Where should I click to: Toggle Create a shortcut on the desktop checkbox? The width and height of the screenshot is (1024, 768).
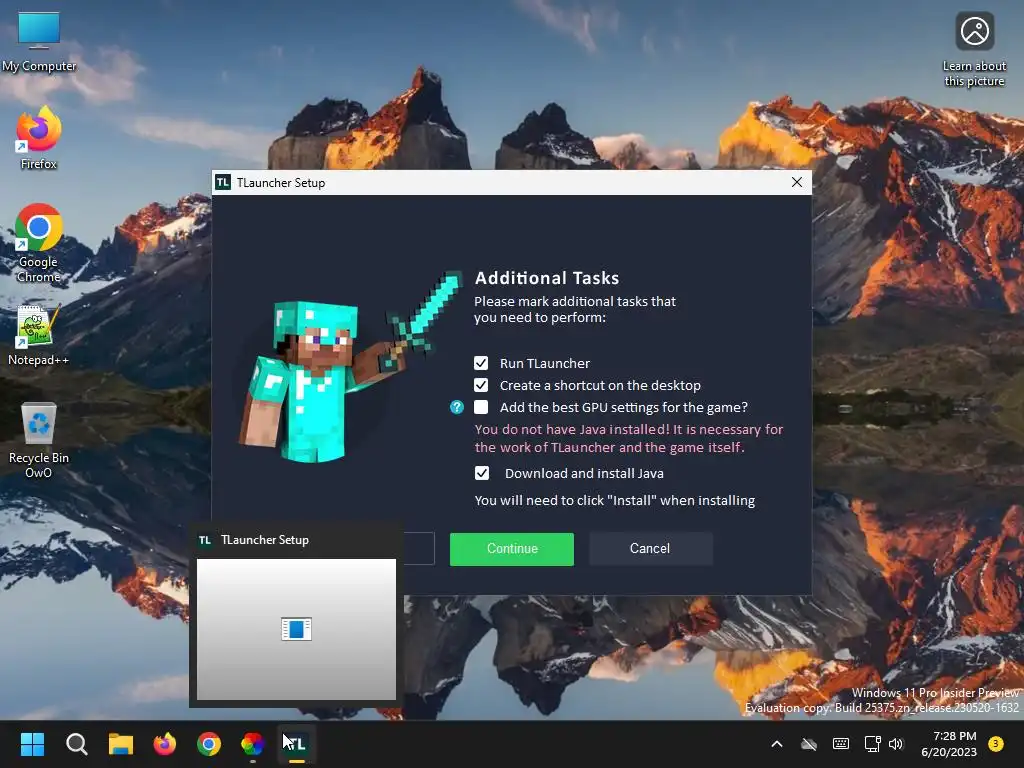481,385
